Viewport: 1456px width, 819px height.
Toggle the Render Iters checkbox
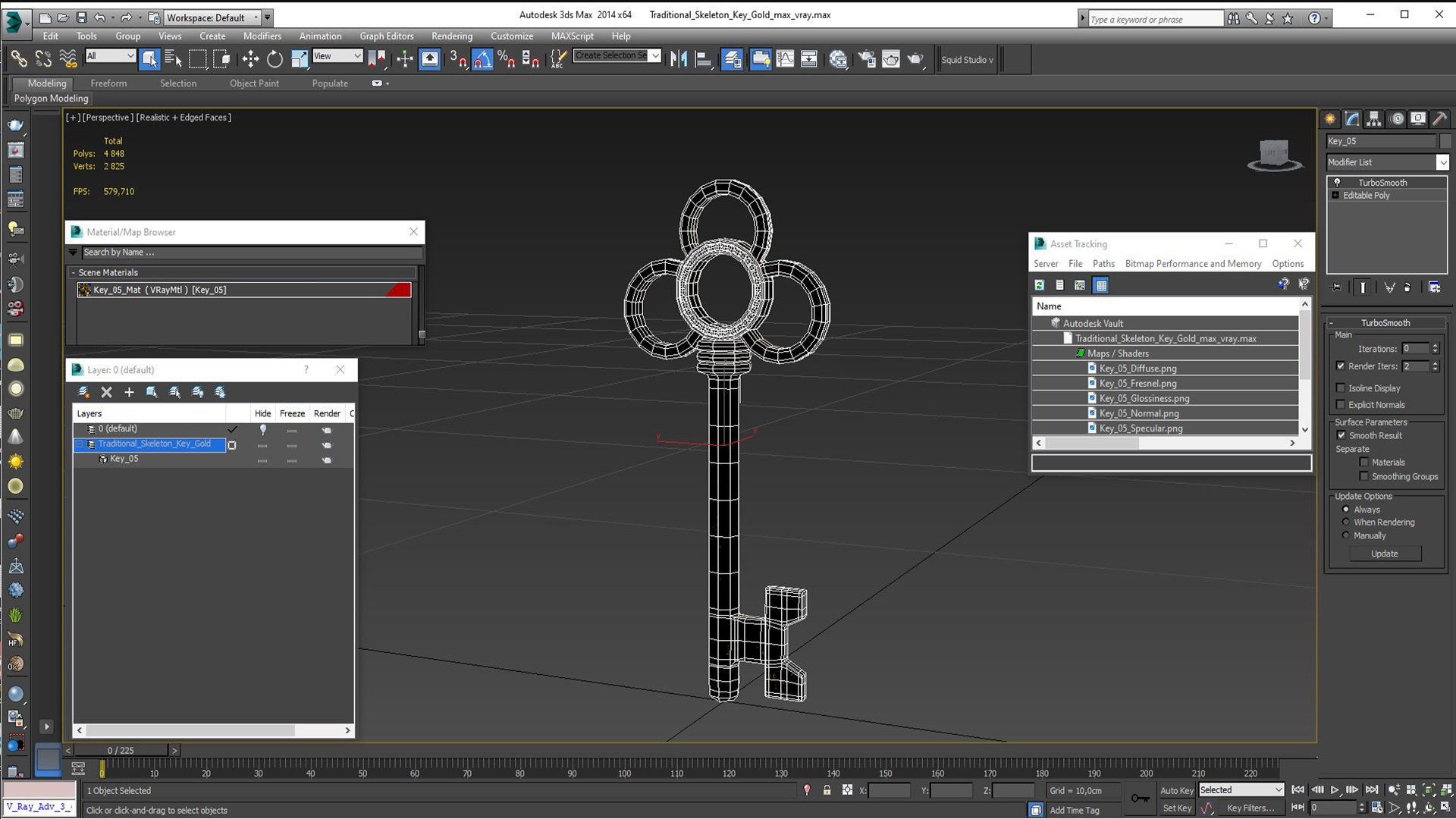tap(1341, 366)
